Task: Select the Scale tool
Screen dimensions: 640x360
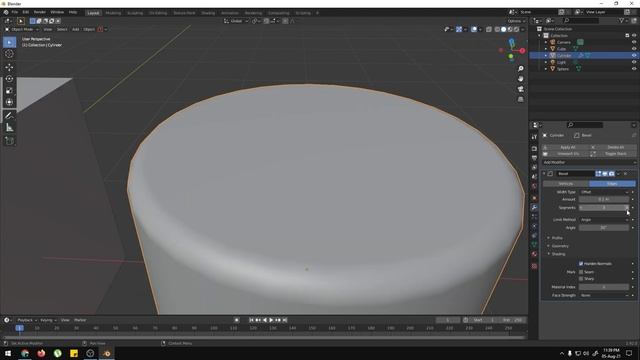Action: (x=9, y=91)
